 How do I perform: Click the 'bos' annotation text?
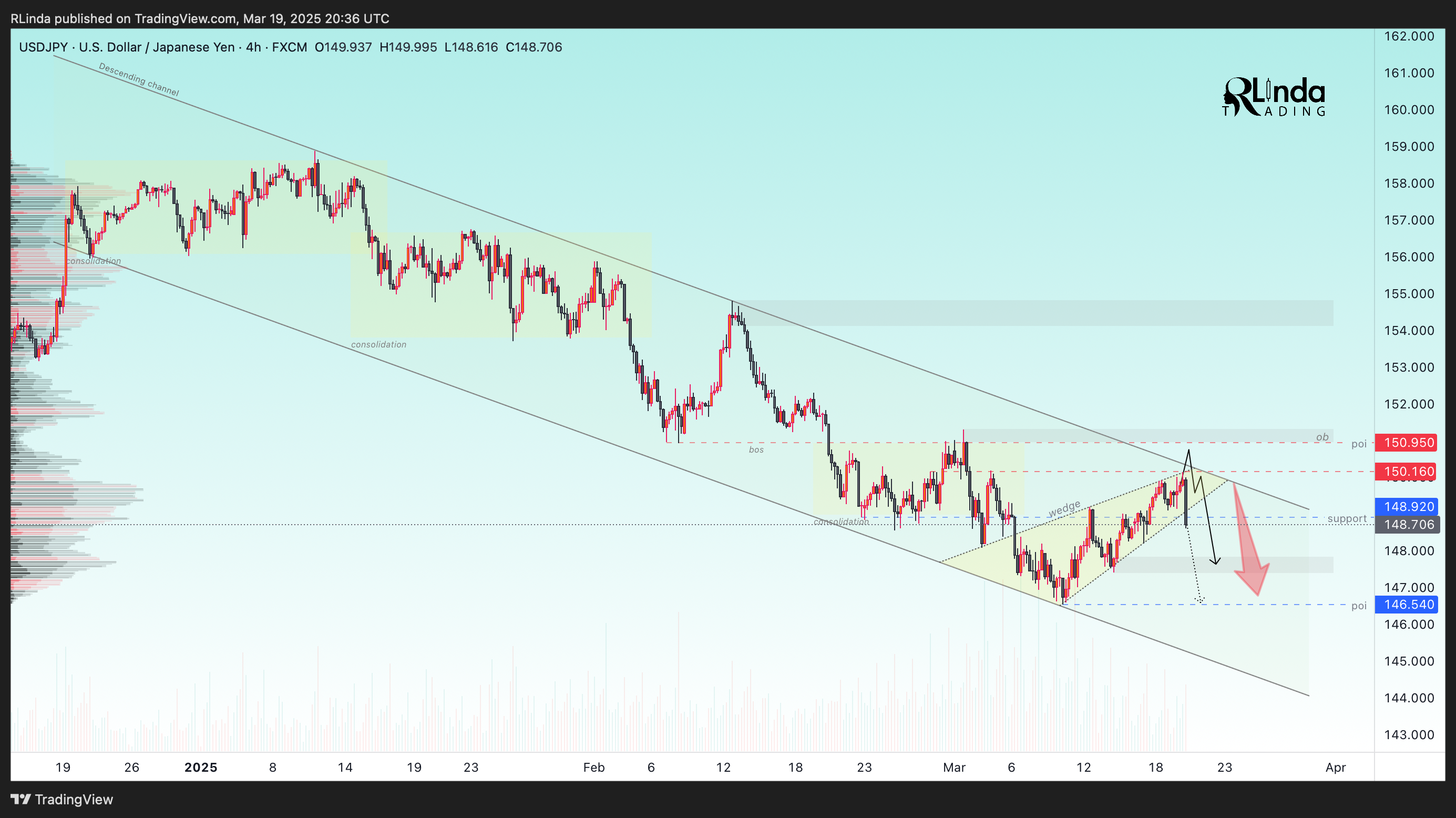pos(756,450)
